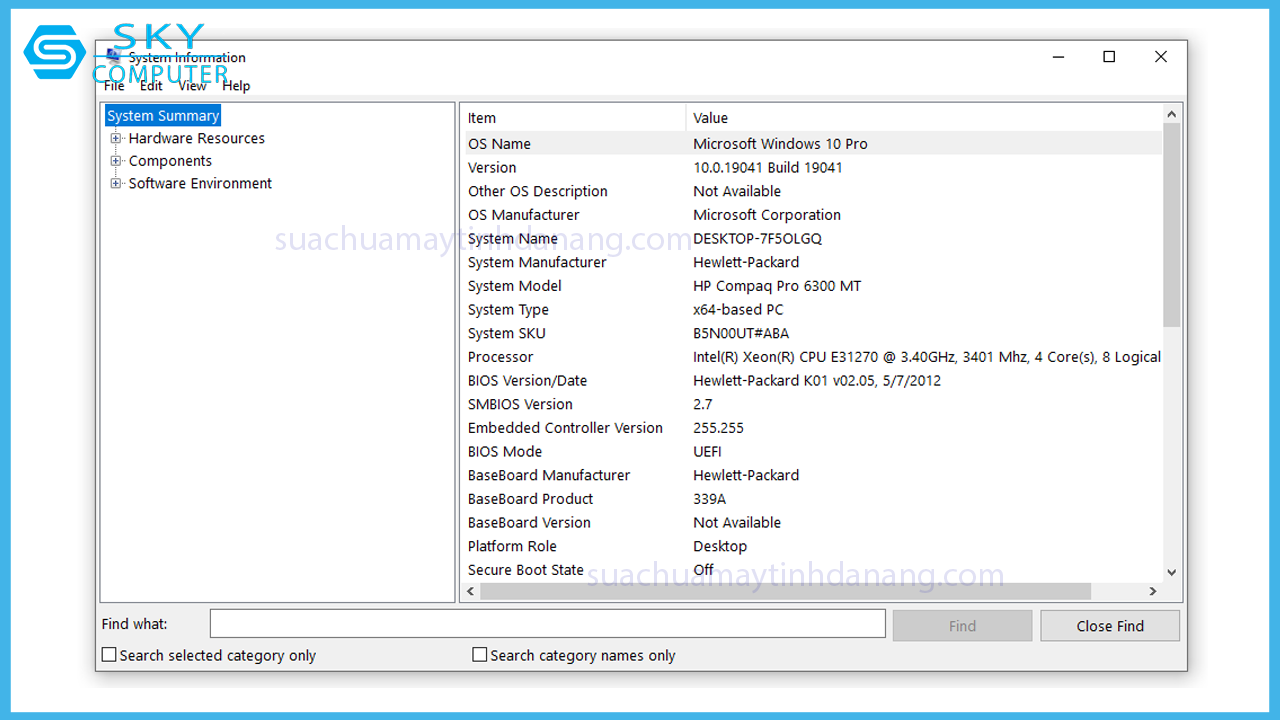Image resolution: width=1280 pixels, height=720 pixels.
Task: Open the View menu
Action: coord(192,86)
